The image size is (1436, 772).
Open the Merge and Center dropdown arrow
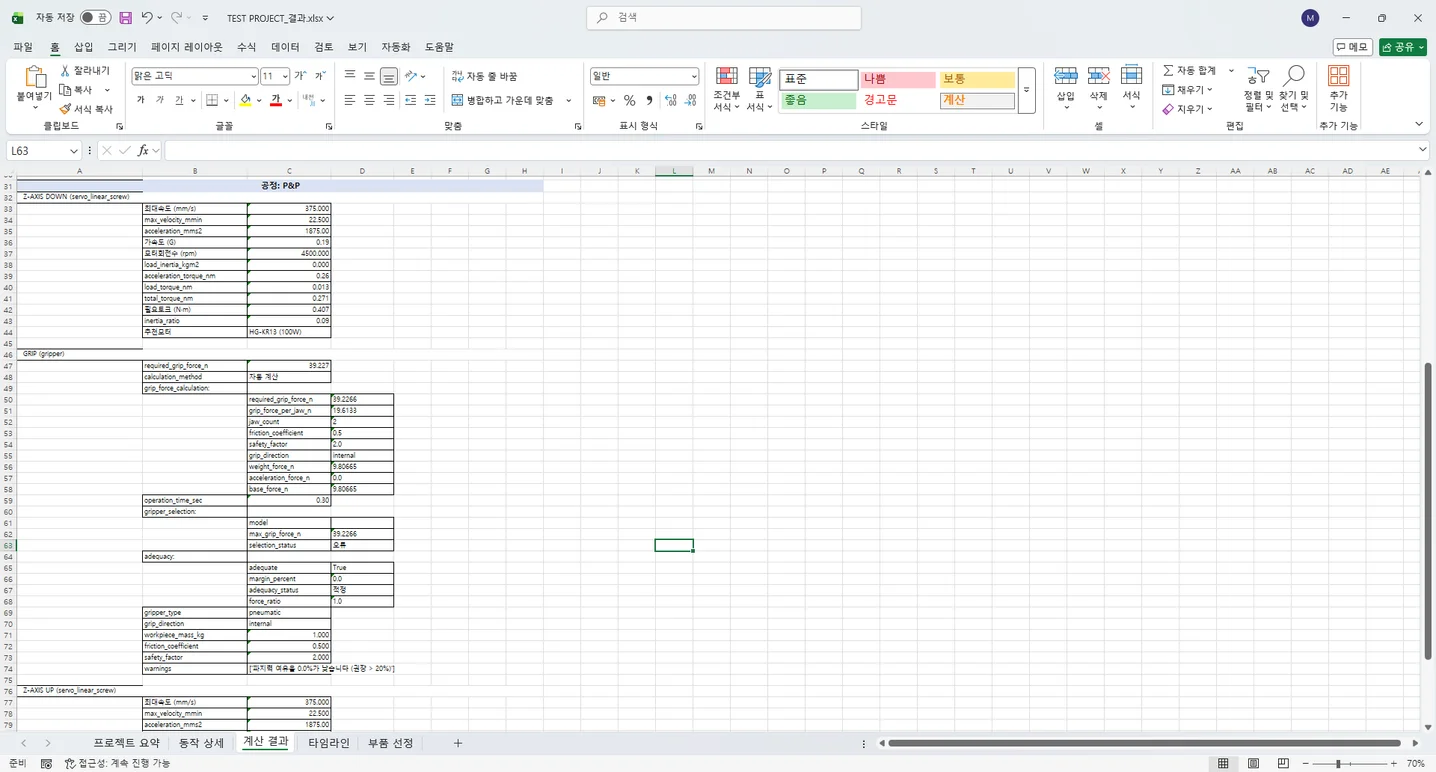pos(569,100)
